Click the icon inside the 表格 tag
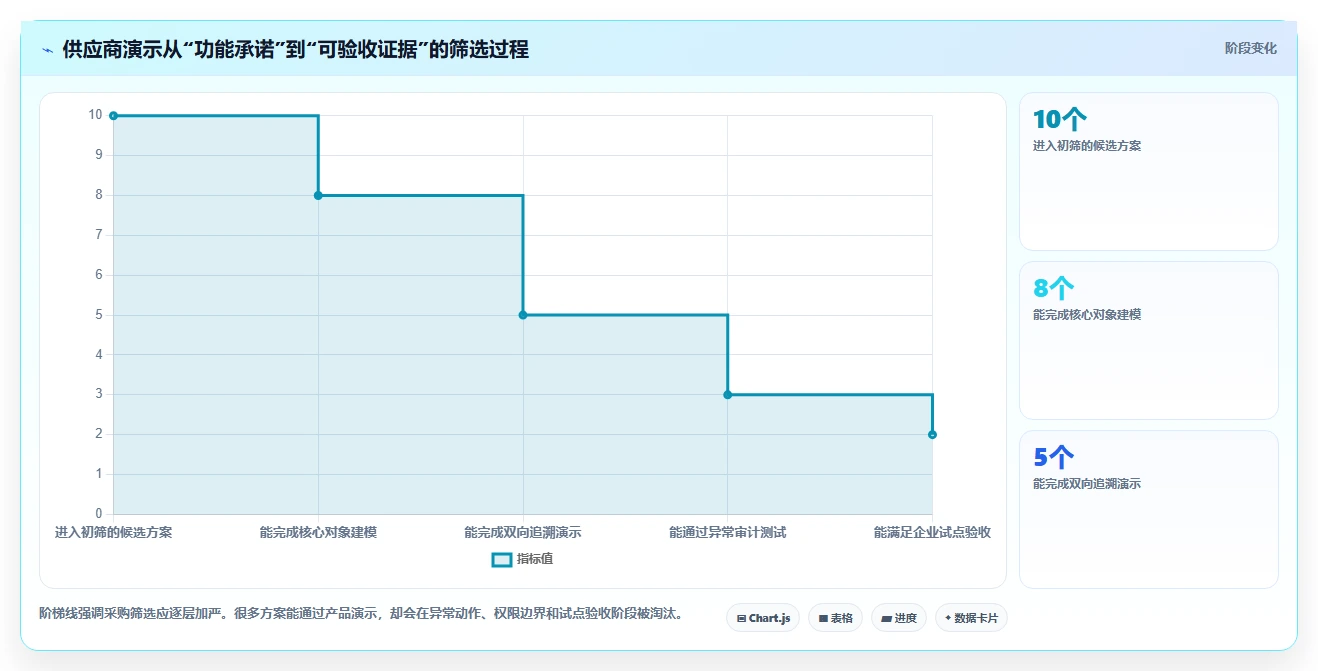 823,619
